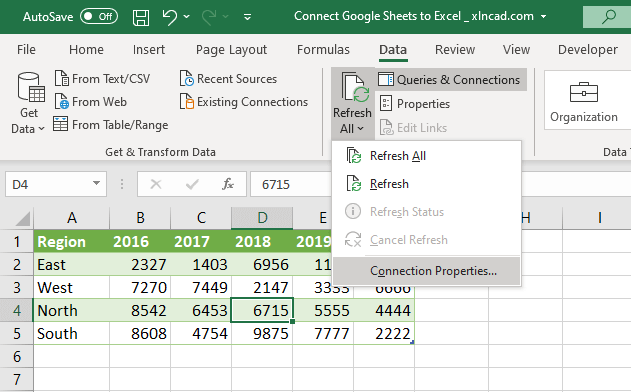Viewport: 631px width, 392px height.
Task: Click the 2018 header cell
Action: (262, 241)
